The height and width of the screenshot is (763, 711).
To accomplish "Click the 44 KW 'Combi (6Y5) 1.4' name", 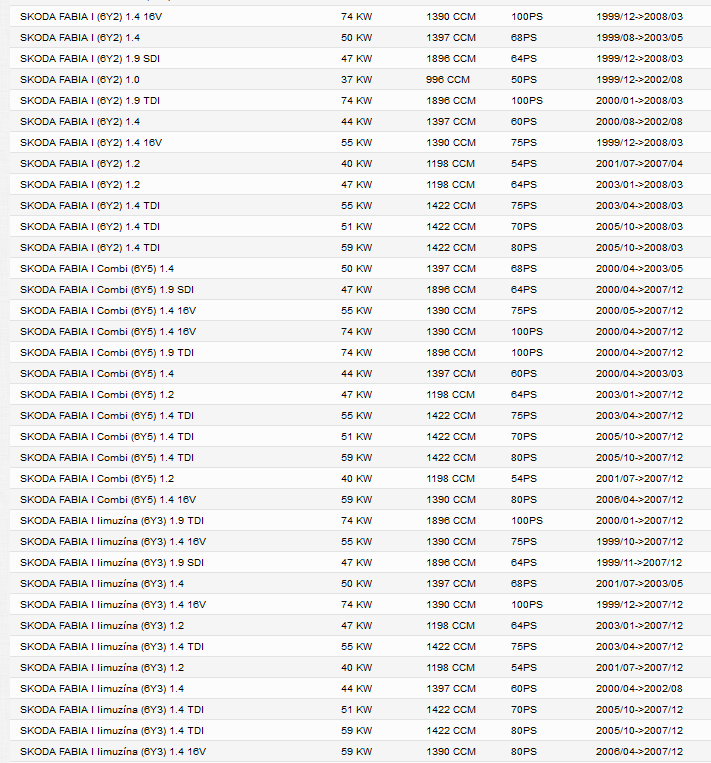I will tap(97, 374).
